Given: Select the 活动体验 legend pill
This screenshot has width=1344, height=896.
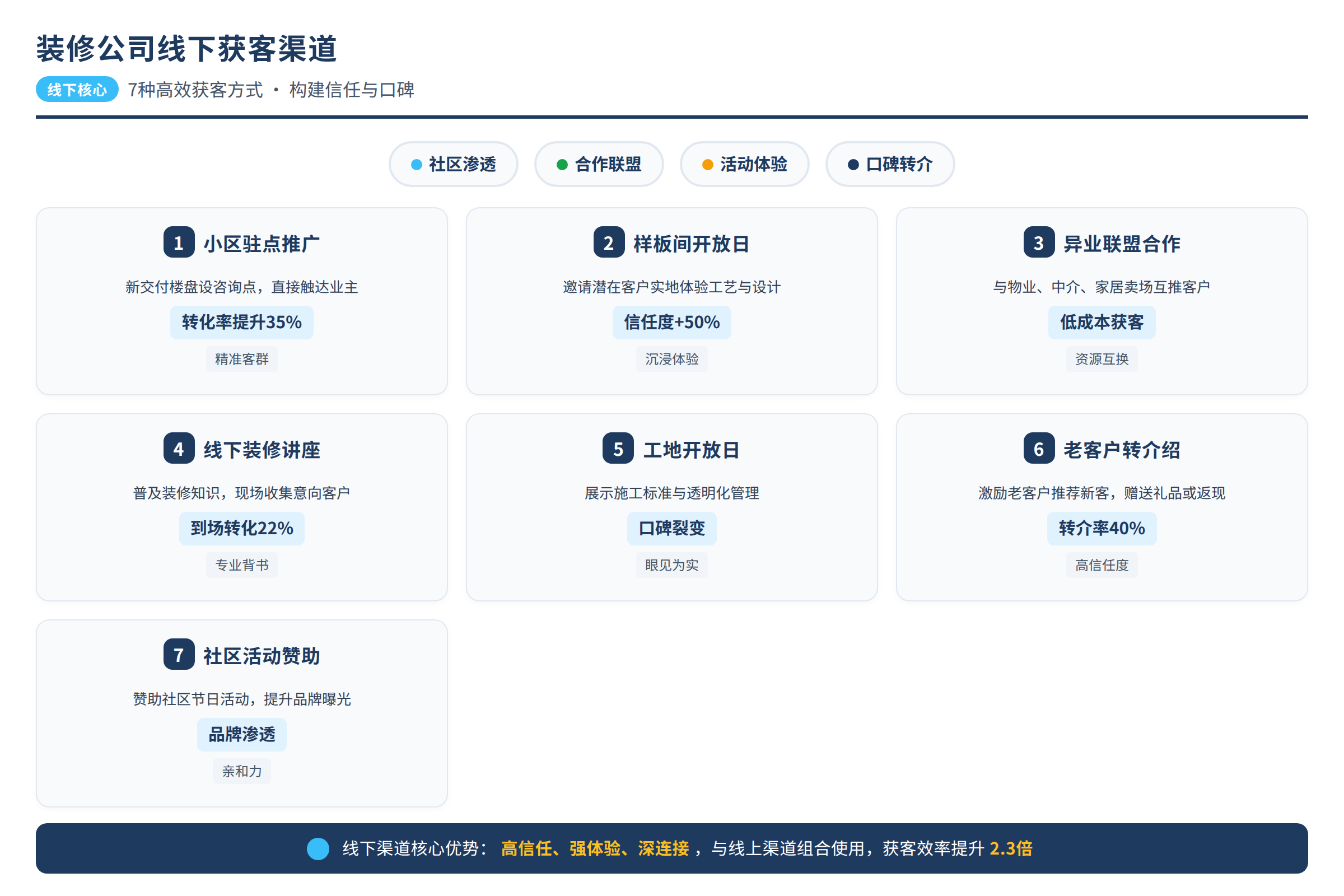Looking at the screenshot, I should [x=745, y=165].
